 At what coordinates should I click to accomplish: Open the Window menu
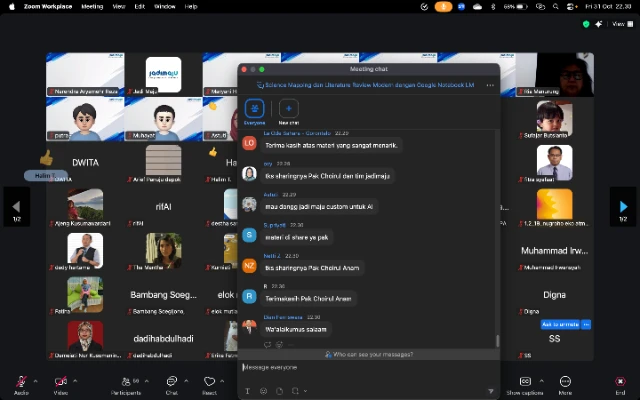tap(164, 7)
